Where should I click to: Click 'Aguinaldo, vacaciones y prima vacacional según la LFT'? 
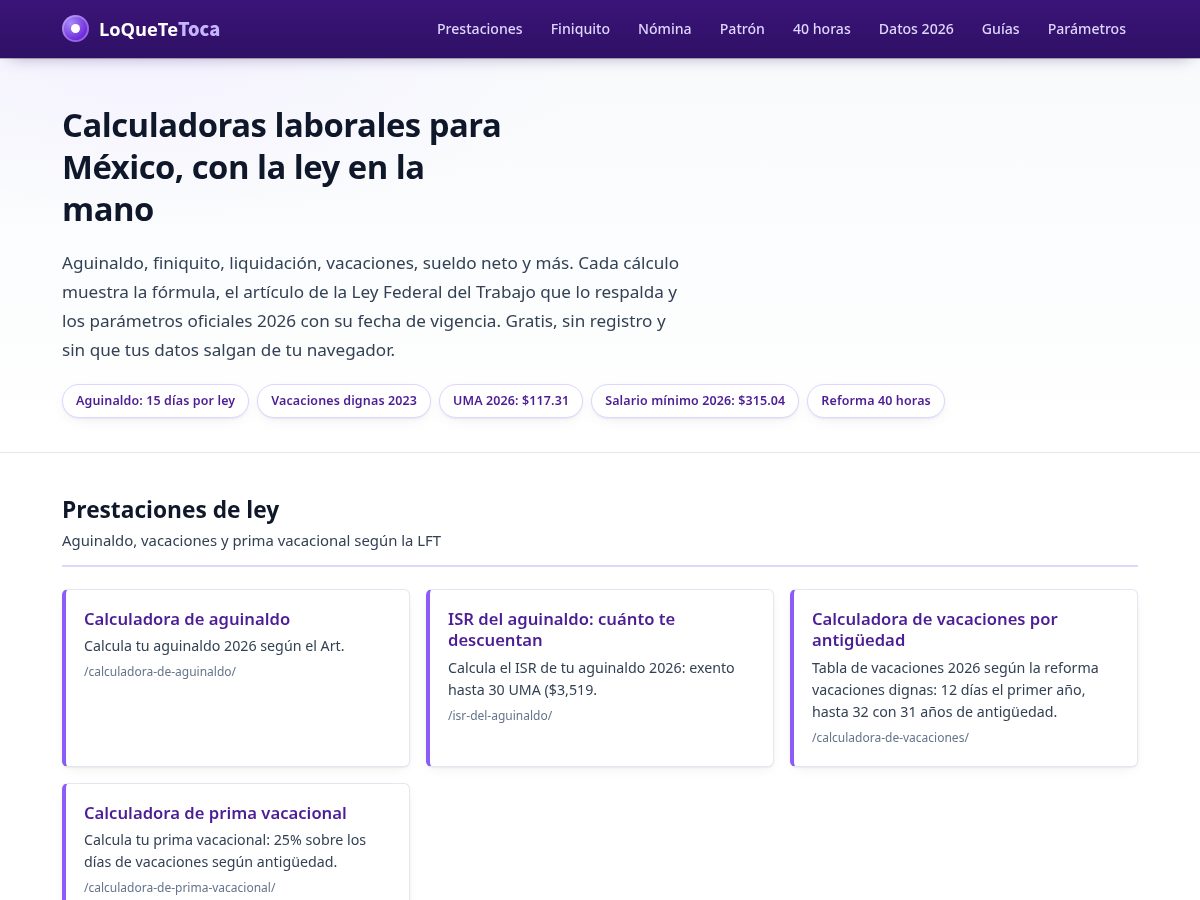tap(251, 541)
